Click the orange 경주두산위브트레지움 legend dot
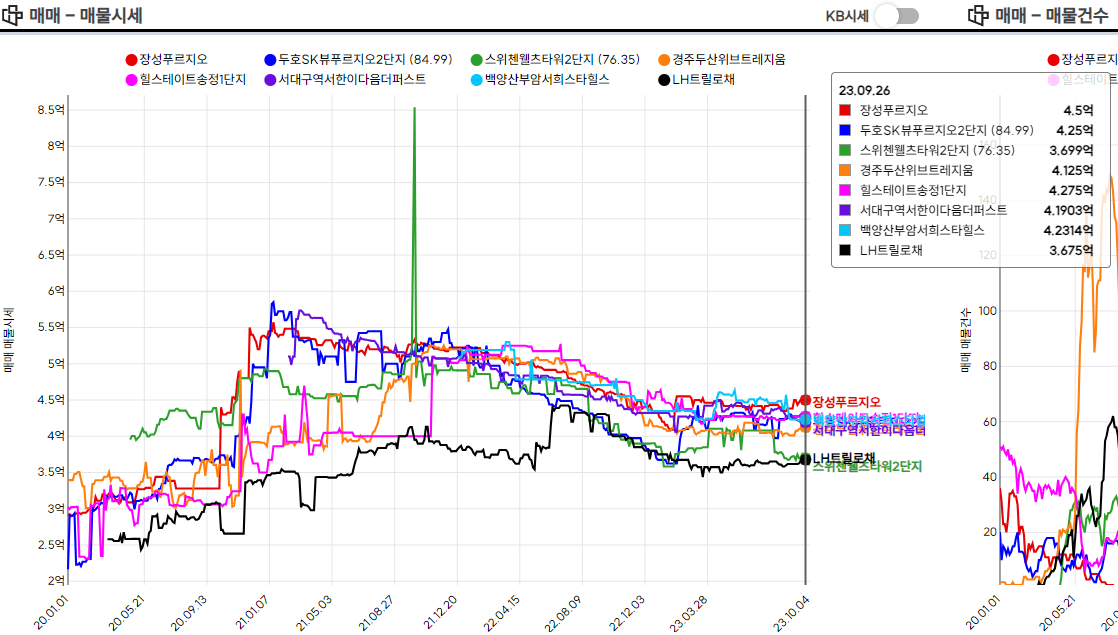 (x=665, y=60)
